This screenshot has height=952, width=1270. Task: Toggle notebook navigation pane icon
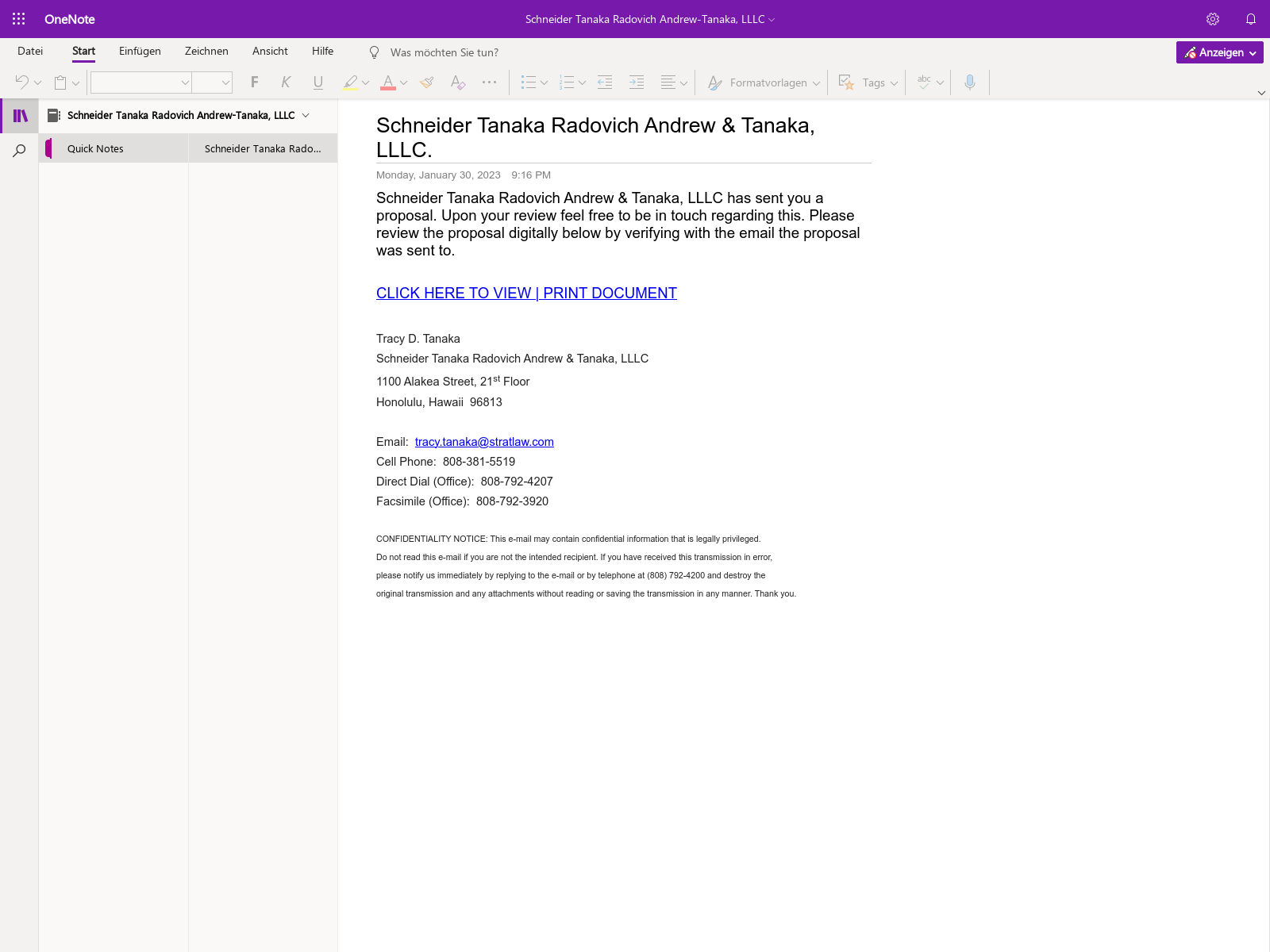(21, 116)
